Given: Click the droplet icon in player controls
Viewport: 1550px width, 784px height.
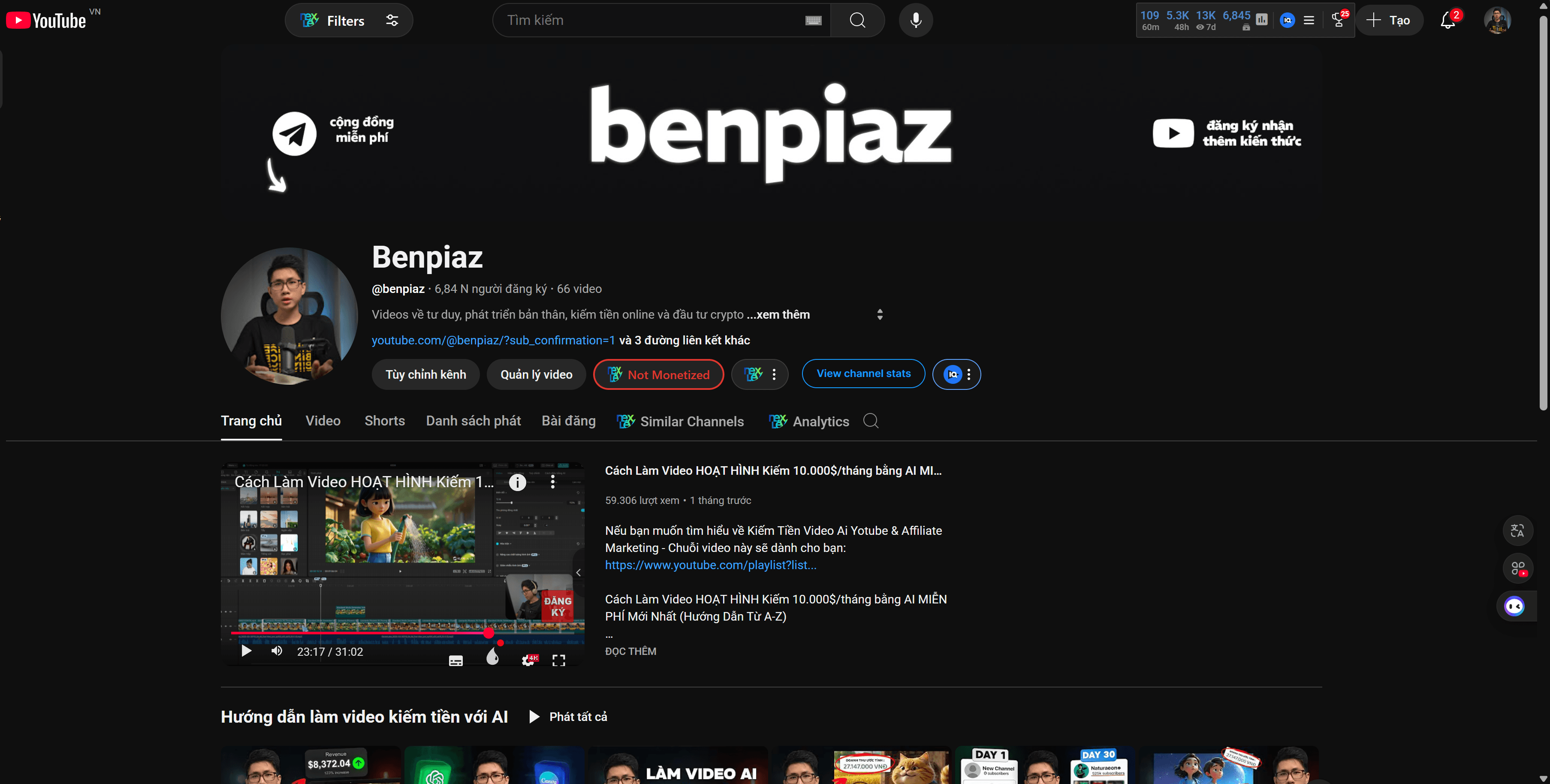Looking at the screenshot, I should 492,657.
